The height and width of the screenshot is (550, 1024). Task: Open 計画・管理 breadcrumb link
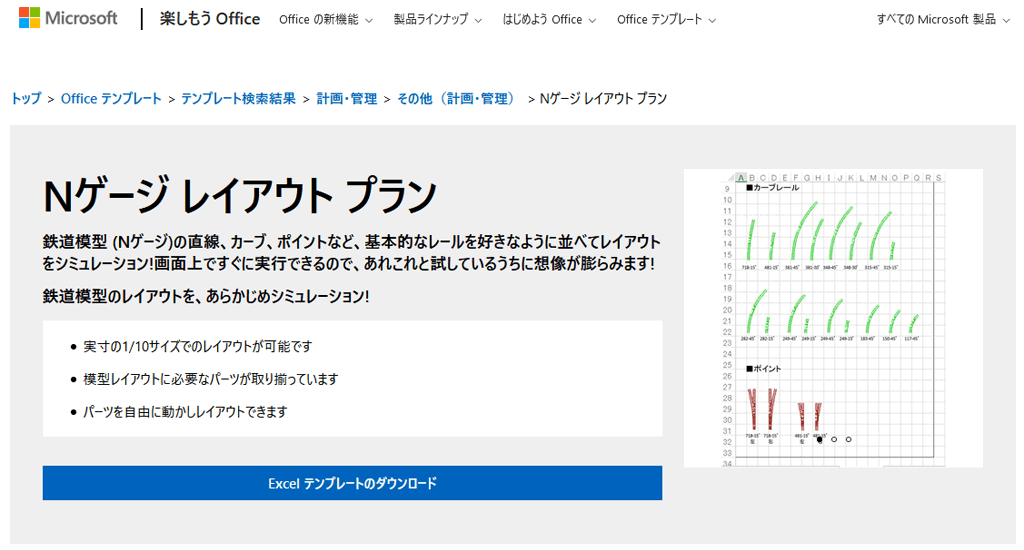click(347, 99)
